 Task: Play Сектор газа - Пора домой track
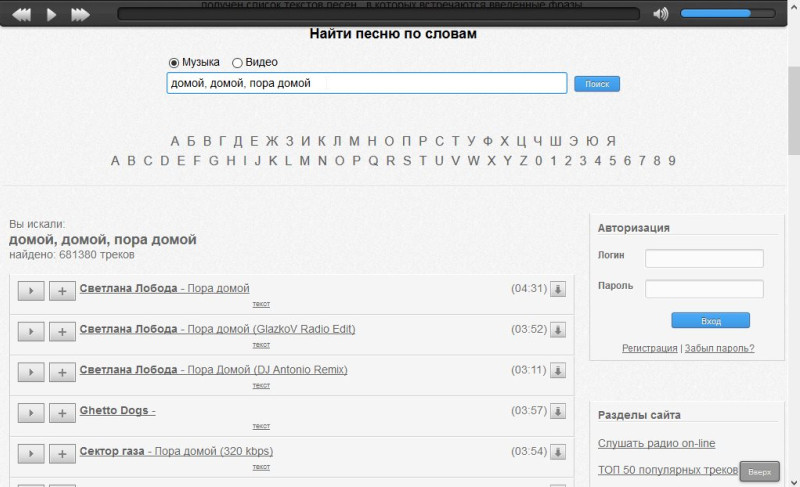[31, 454]
